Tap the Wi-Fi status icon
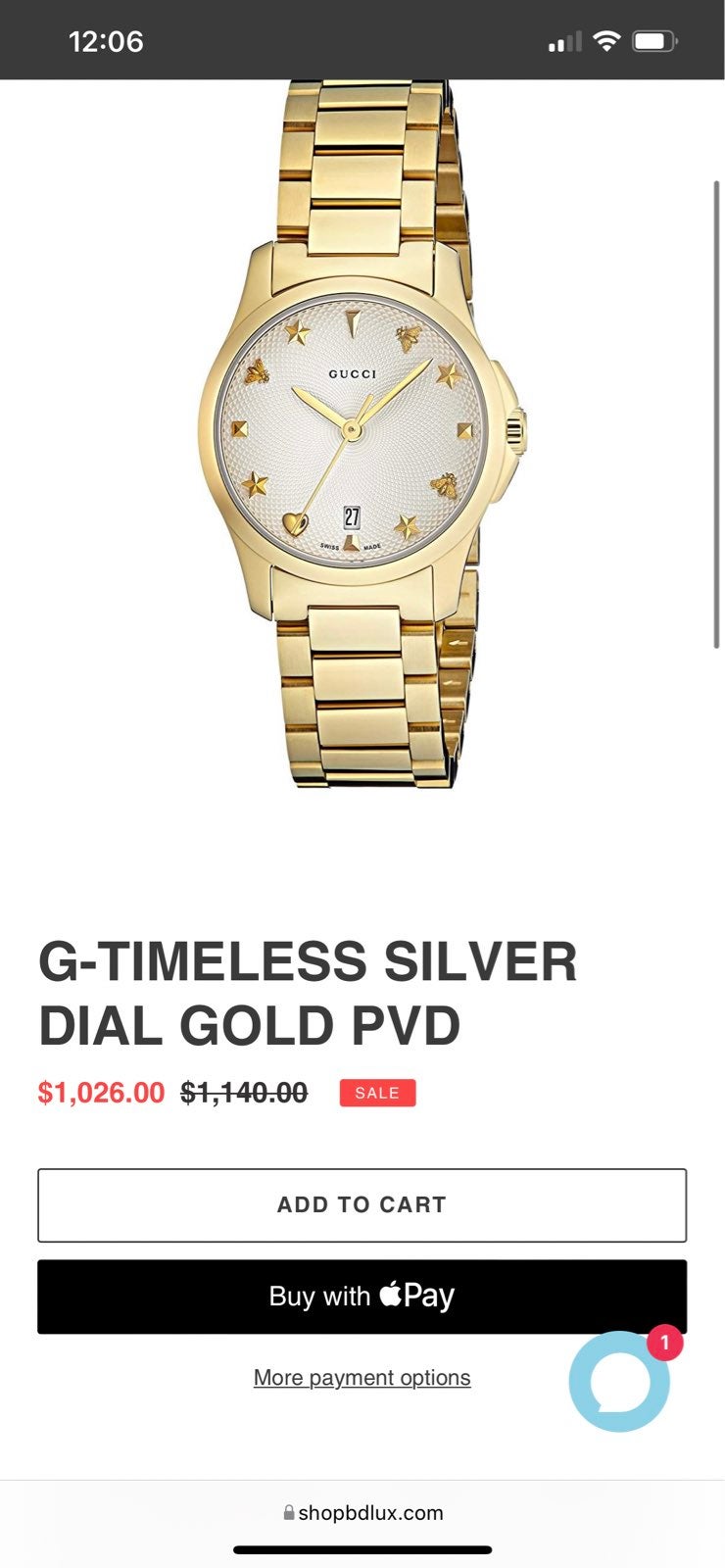The height and width of the screenshot is (1568, 725). [x=607, y=41]
